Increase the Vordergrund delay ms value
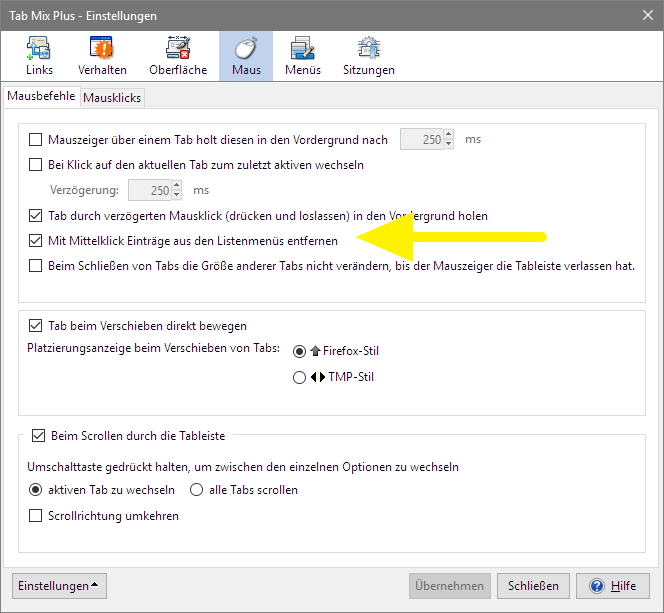Screen dimensions: 664x613 pos(448,134)
